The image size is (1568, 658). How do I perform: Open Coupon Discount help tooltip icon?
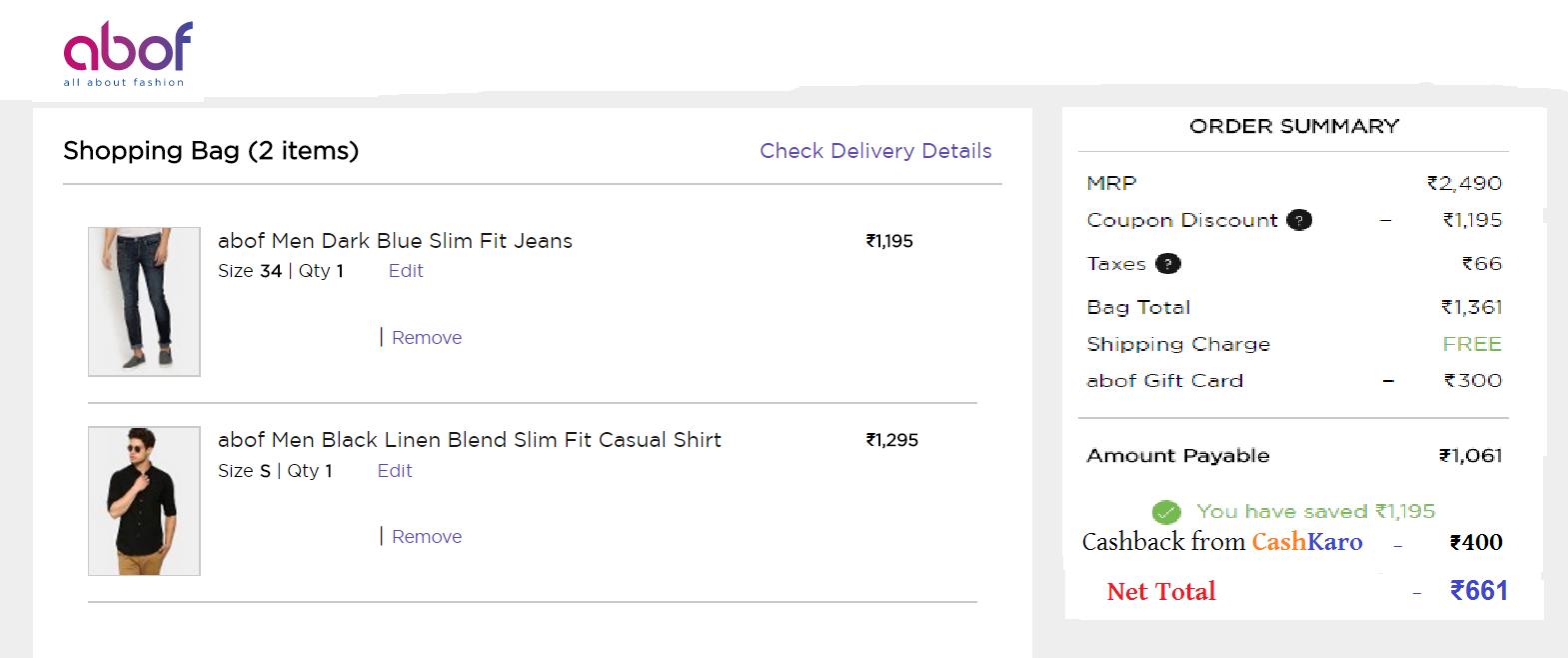(x=1299, y=220)
